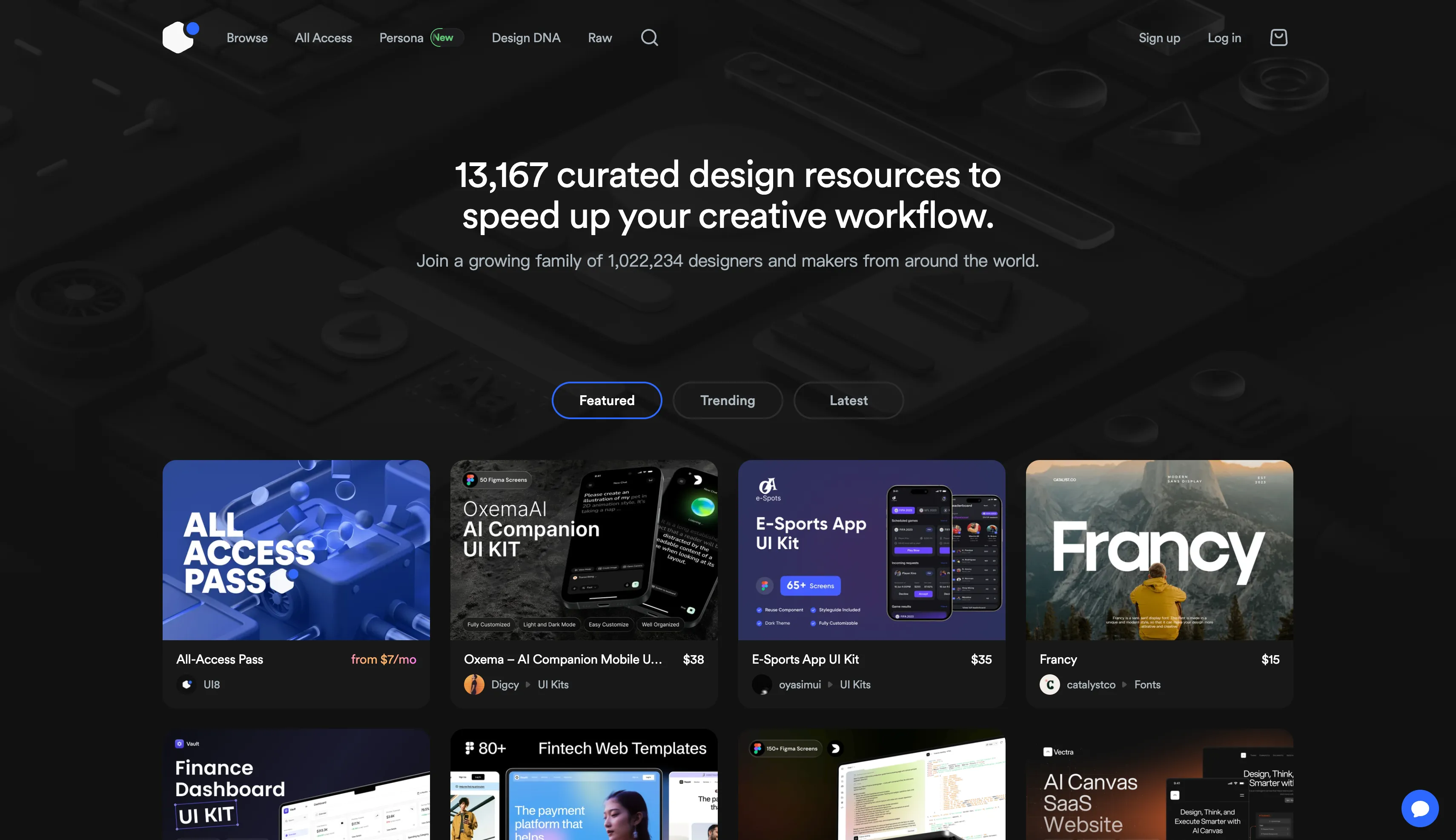Open the shopping cart icon

pos(1278,37)
